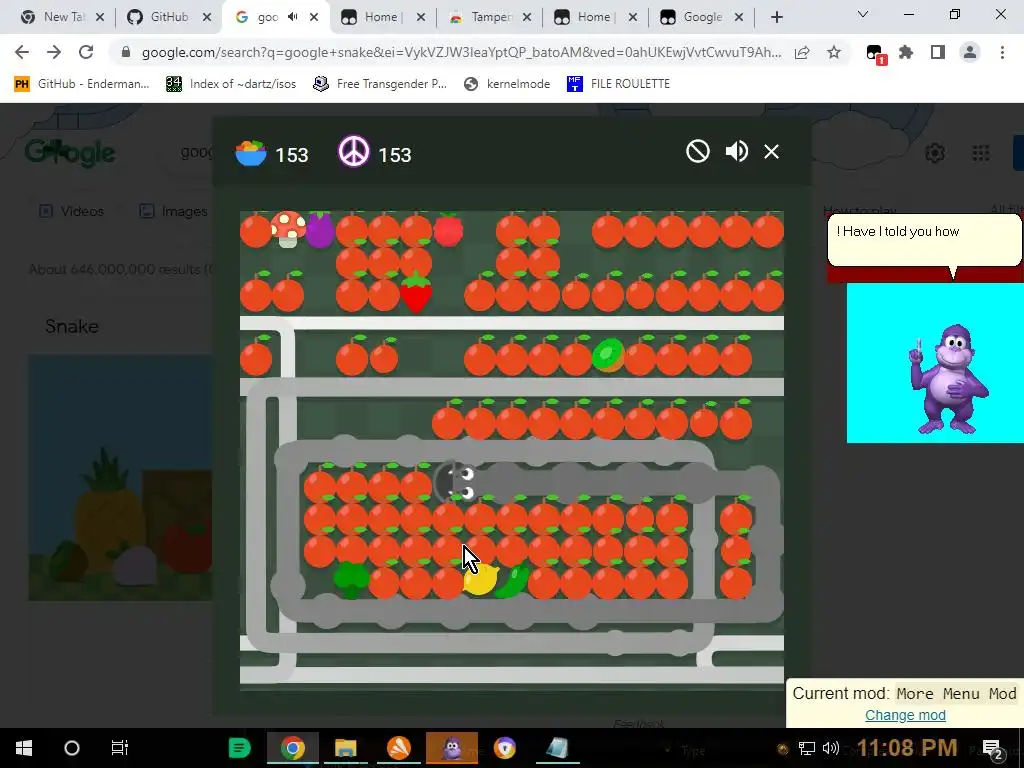Select the Images search filter

(174, 211)
